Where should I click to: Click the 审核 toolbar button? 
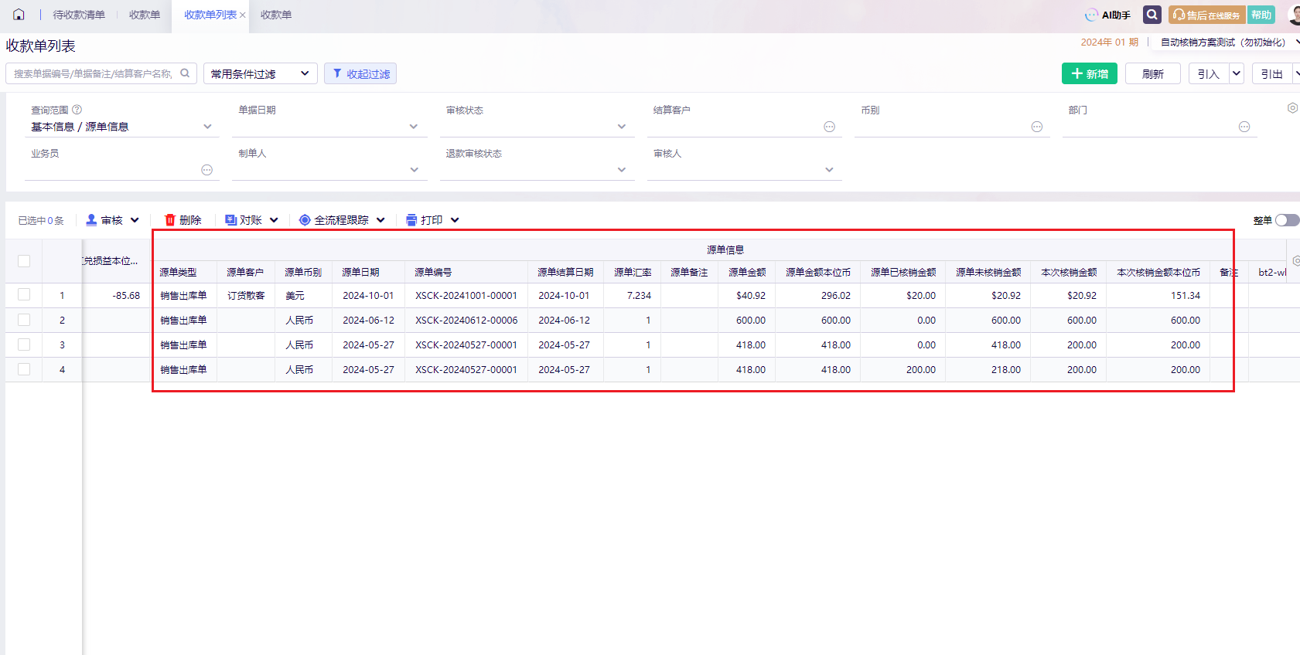tap(104, 220)
